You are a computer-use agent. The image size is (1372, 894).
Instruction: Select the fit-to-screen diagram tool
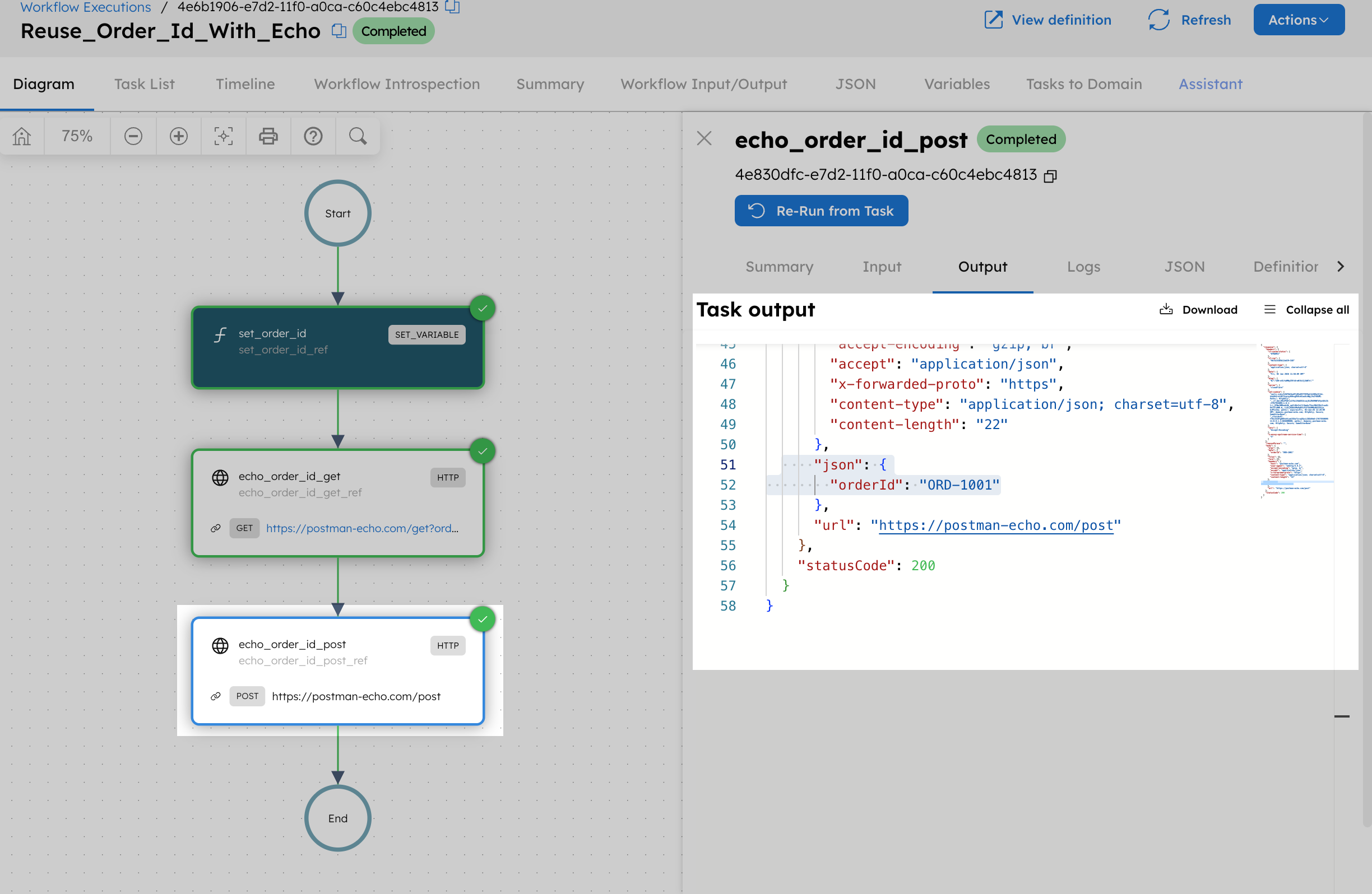[x=223, y=136]
